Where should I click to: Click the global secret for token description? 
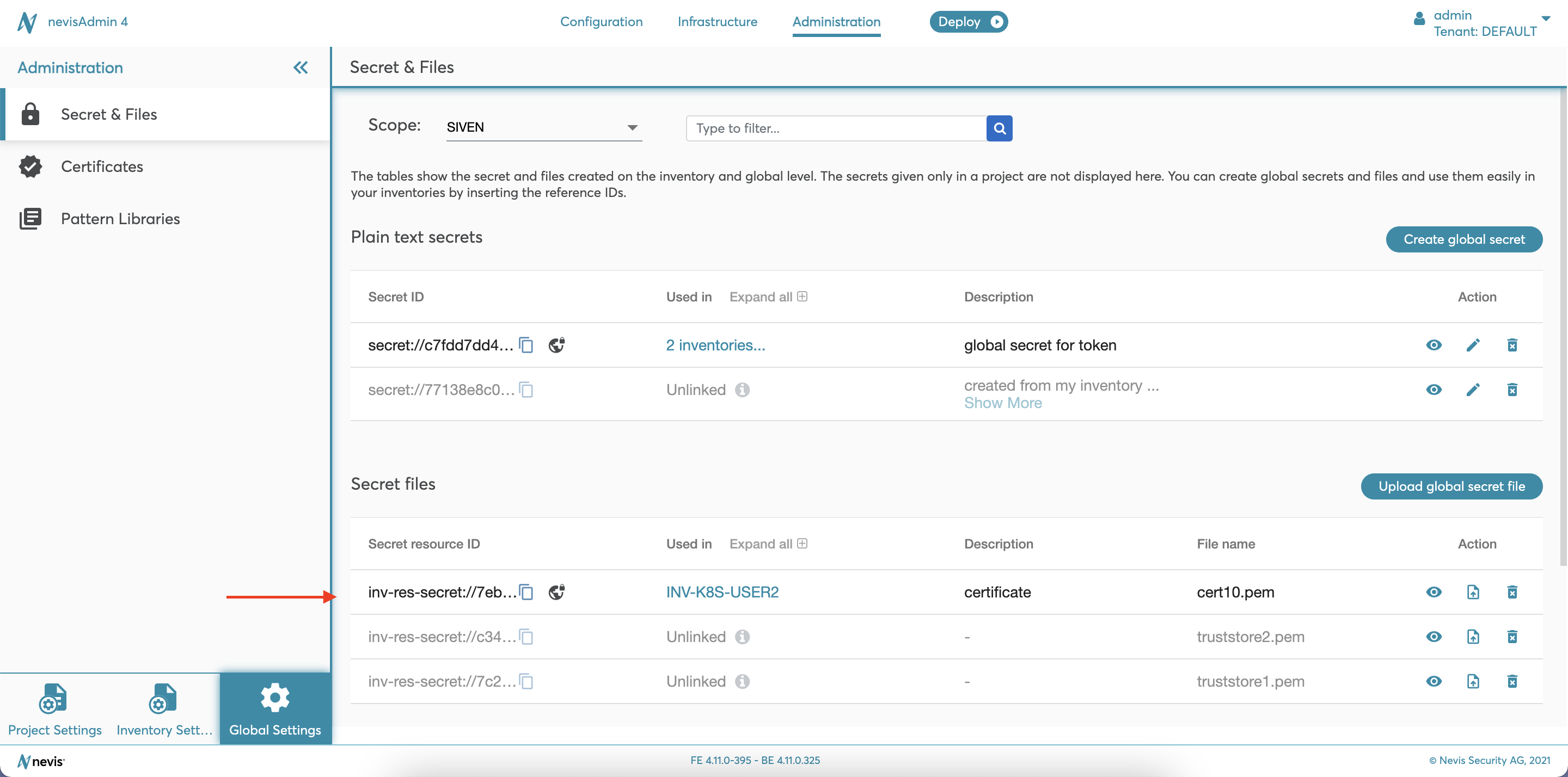(1040, 345)
